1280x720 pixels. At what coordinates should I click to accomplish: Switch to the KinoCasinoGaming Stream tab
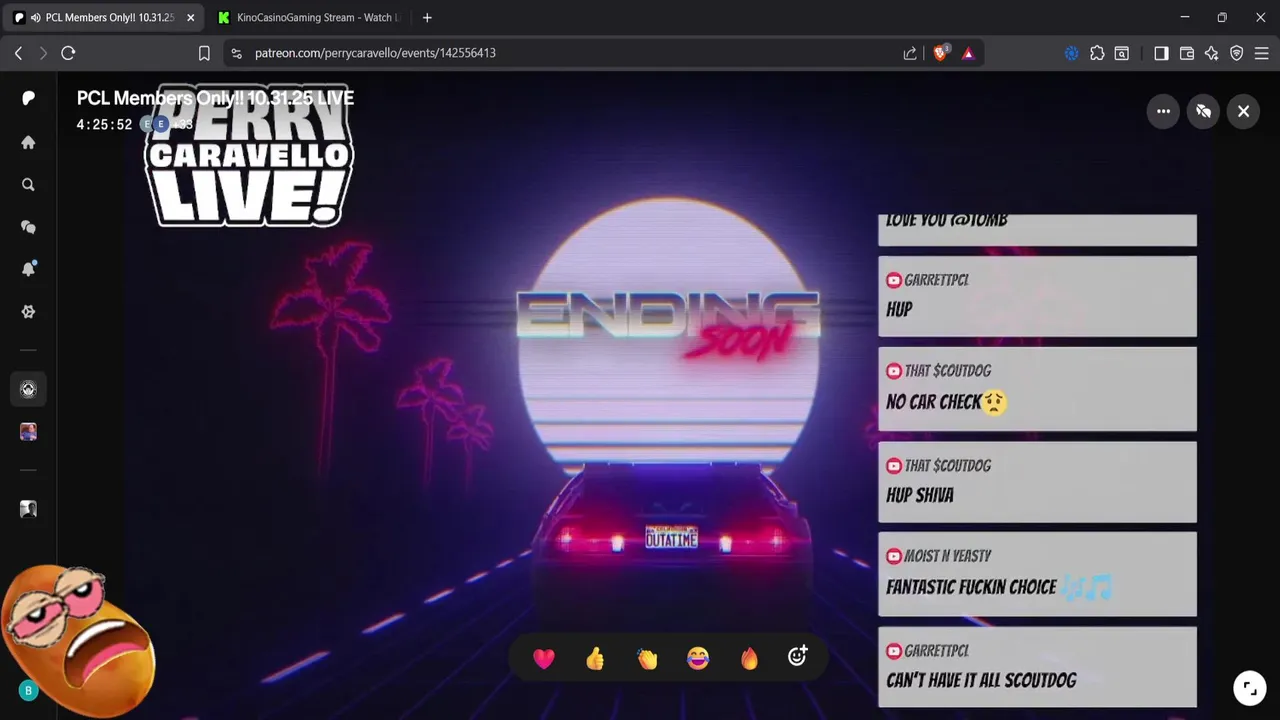pyautogui.click(x=308, y=17)
